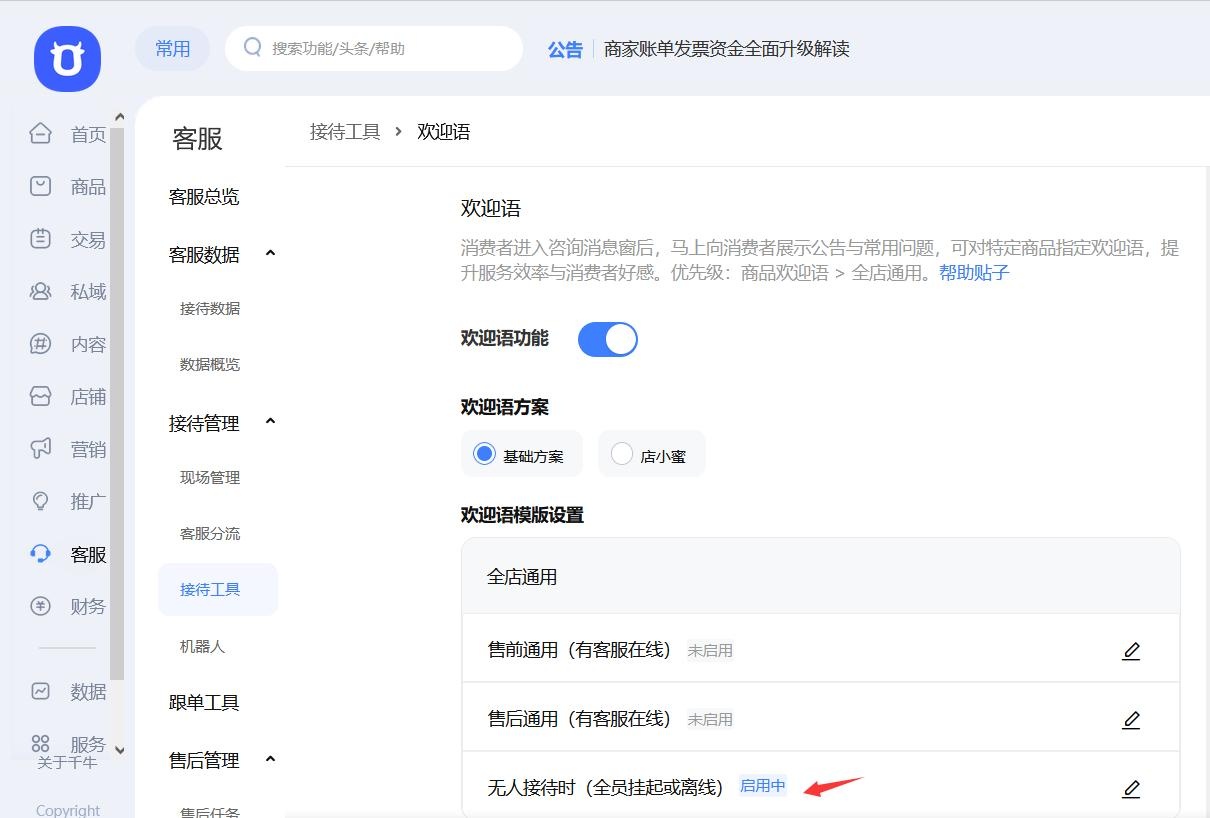Open the 内容 content hashtag icon

click(x=40, y=344)
